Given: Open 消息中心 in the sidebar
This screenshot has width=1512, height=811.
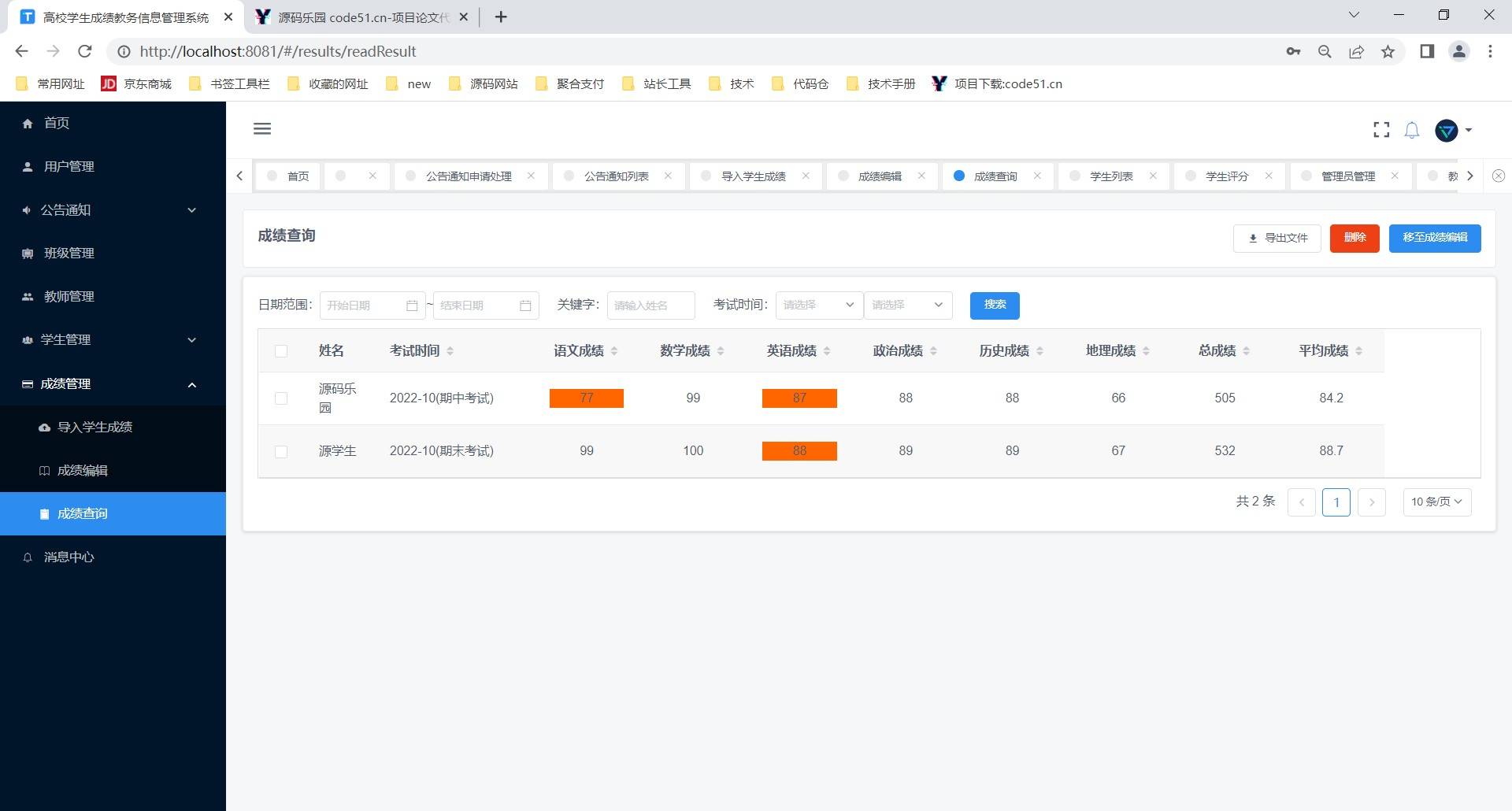Looking at the screenshot, I should coord(113,557).
